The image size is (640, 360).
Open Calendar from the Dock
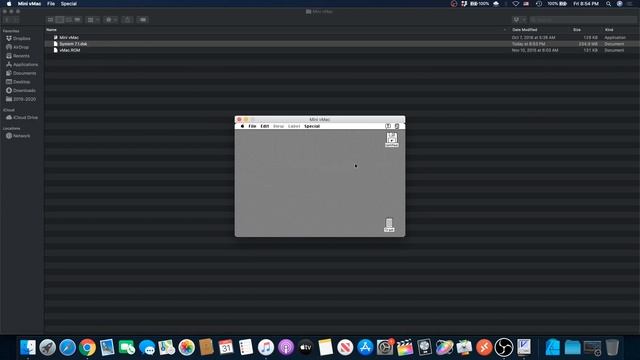[226, 347]
